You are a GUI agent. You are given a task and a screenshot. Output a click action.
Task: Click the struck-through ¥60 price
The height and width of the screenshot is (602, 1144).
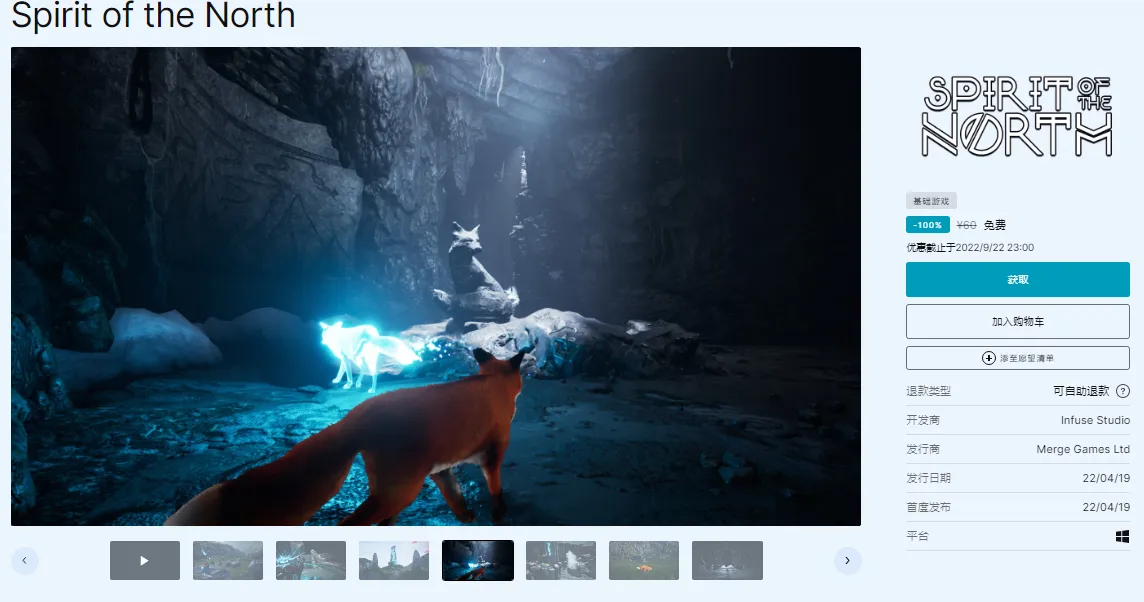pos(966,225)
